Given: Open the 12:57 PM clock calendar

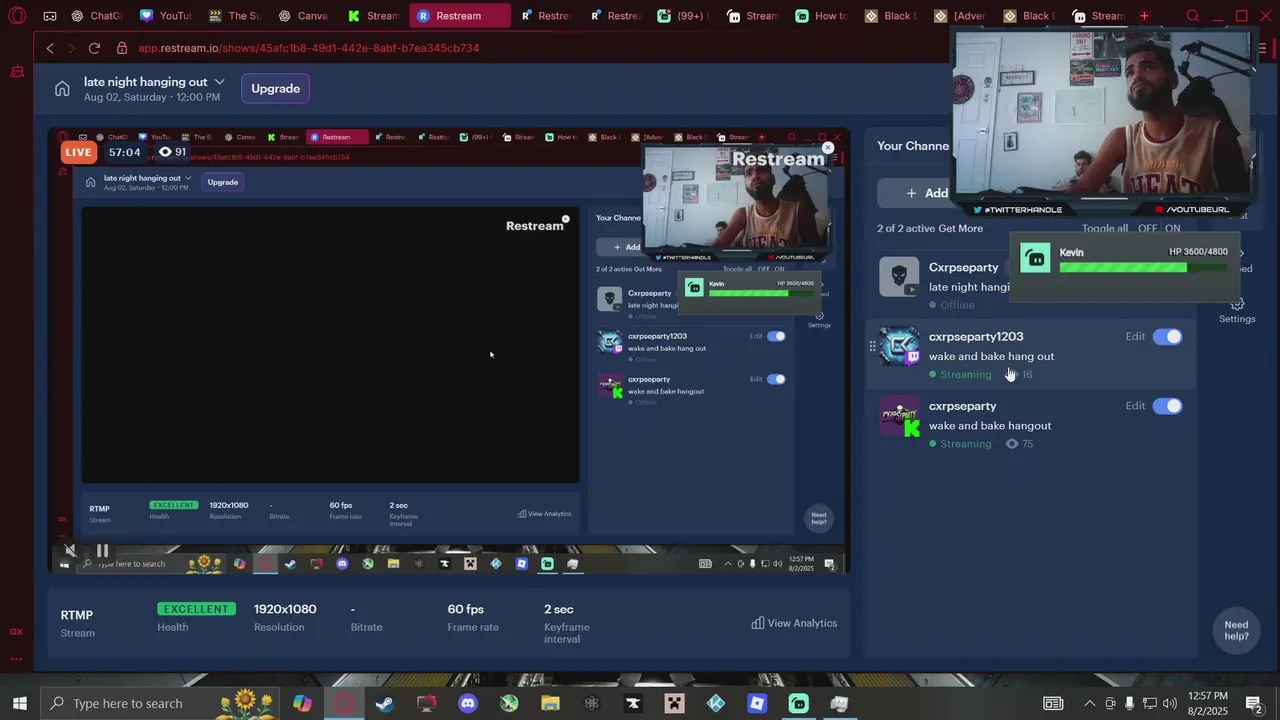Looking at the screenshot, I should (1209, 703).
